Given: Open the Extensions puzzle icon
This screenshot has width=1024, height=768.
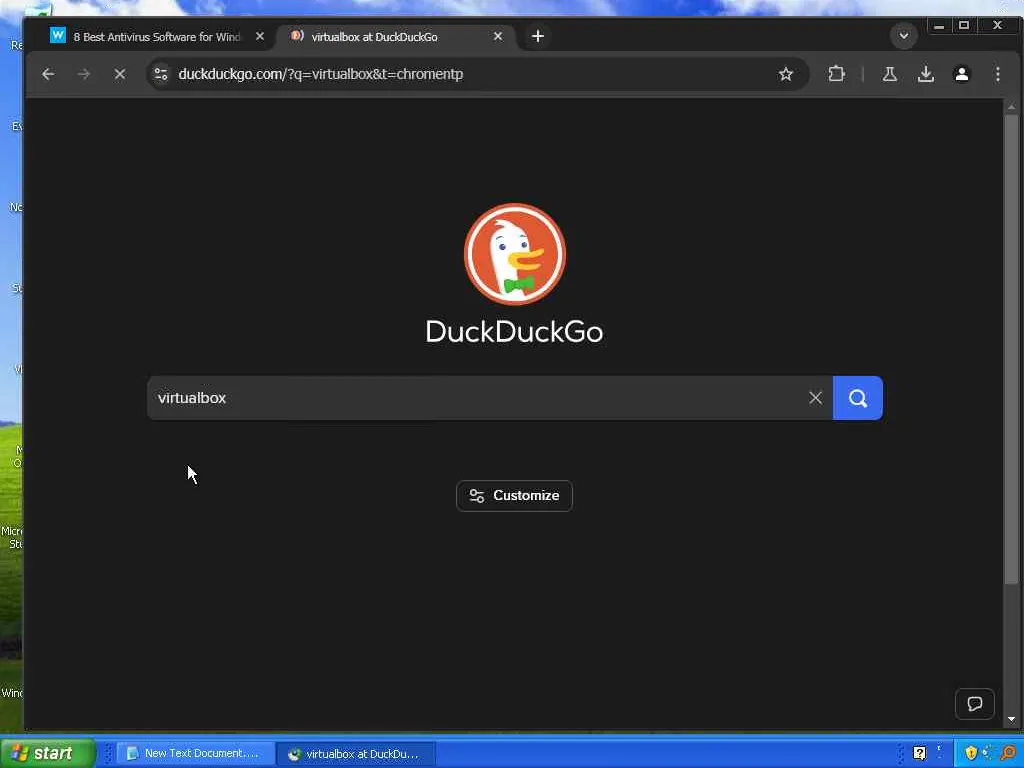Looking at the screenshot, I should (x=836, y=74).
